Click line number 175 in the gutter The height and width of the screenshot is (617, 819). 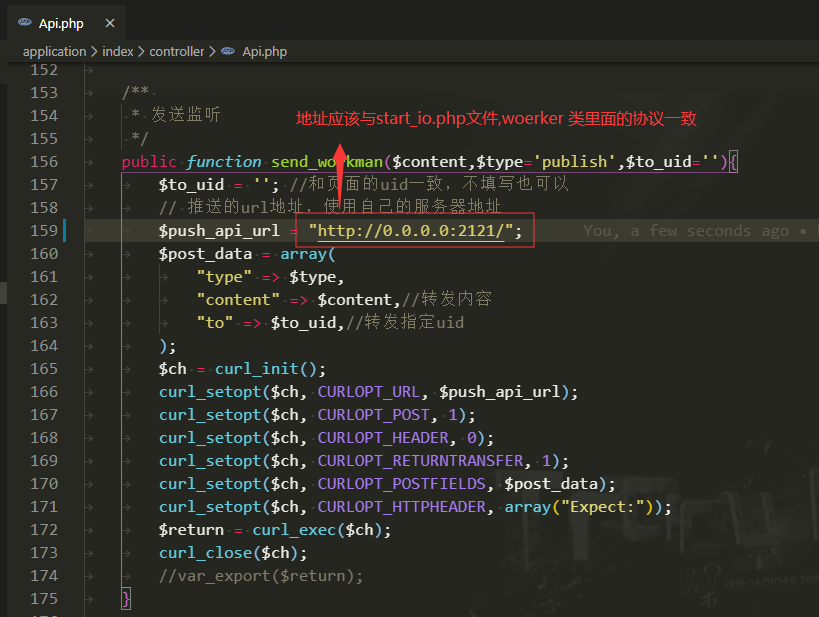44,599
